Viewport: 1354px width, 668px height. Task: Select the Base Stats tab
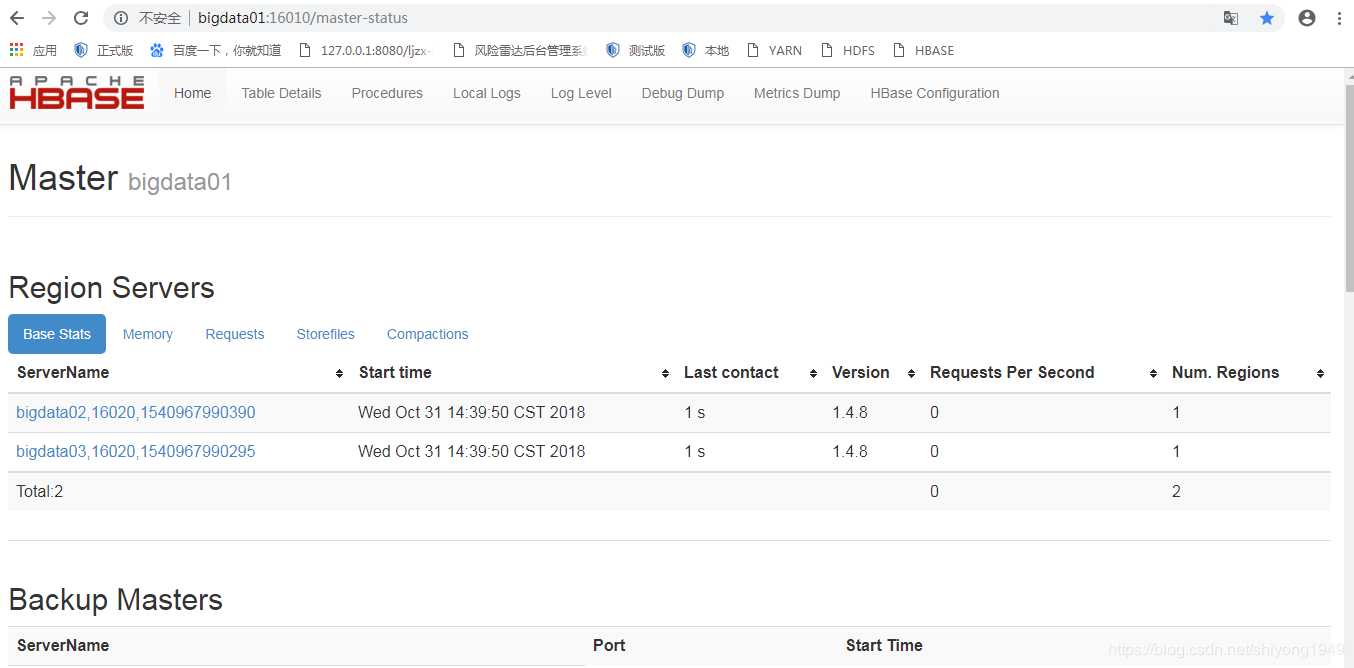pos(57,334)
